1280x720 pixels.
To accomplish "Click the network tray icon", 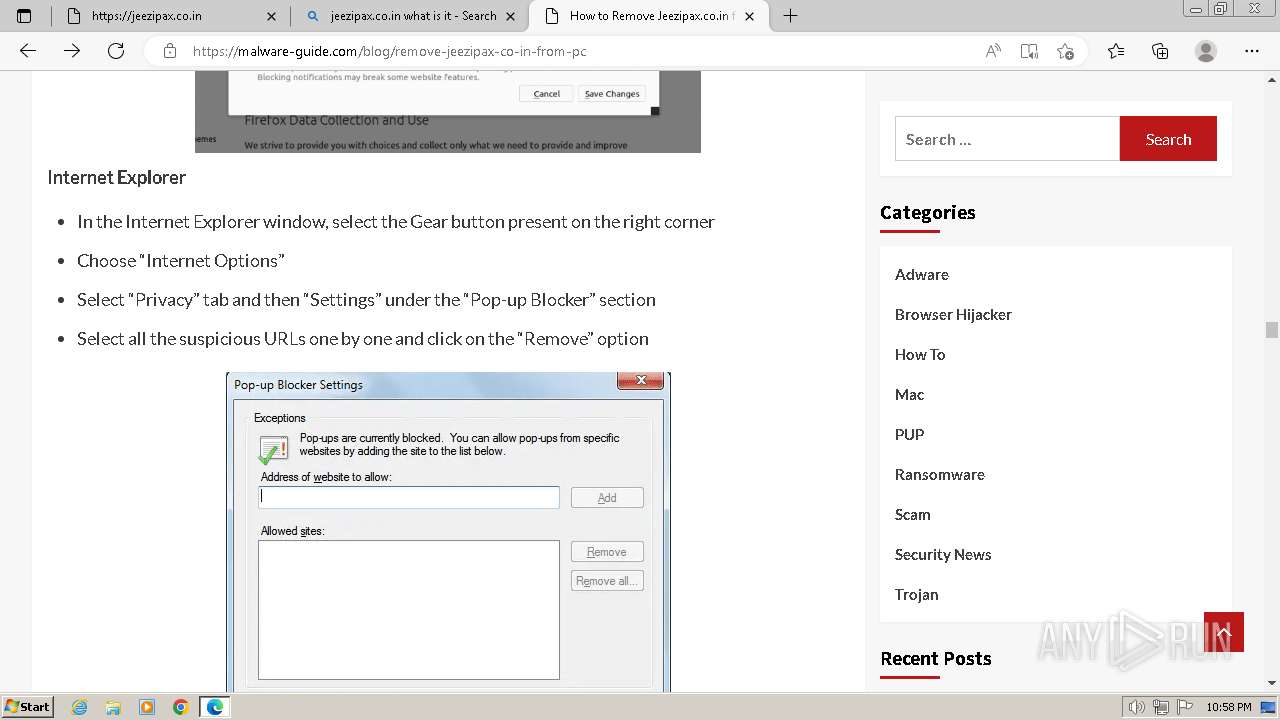I will (x=1161, y=707).
